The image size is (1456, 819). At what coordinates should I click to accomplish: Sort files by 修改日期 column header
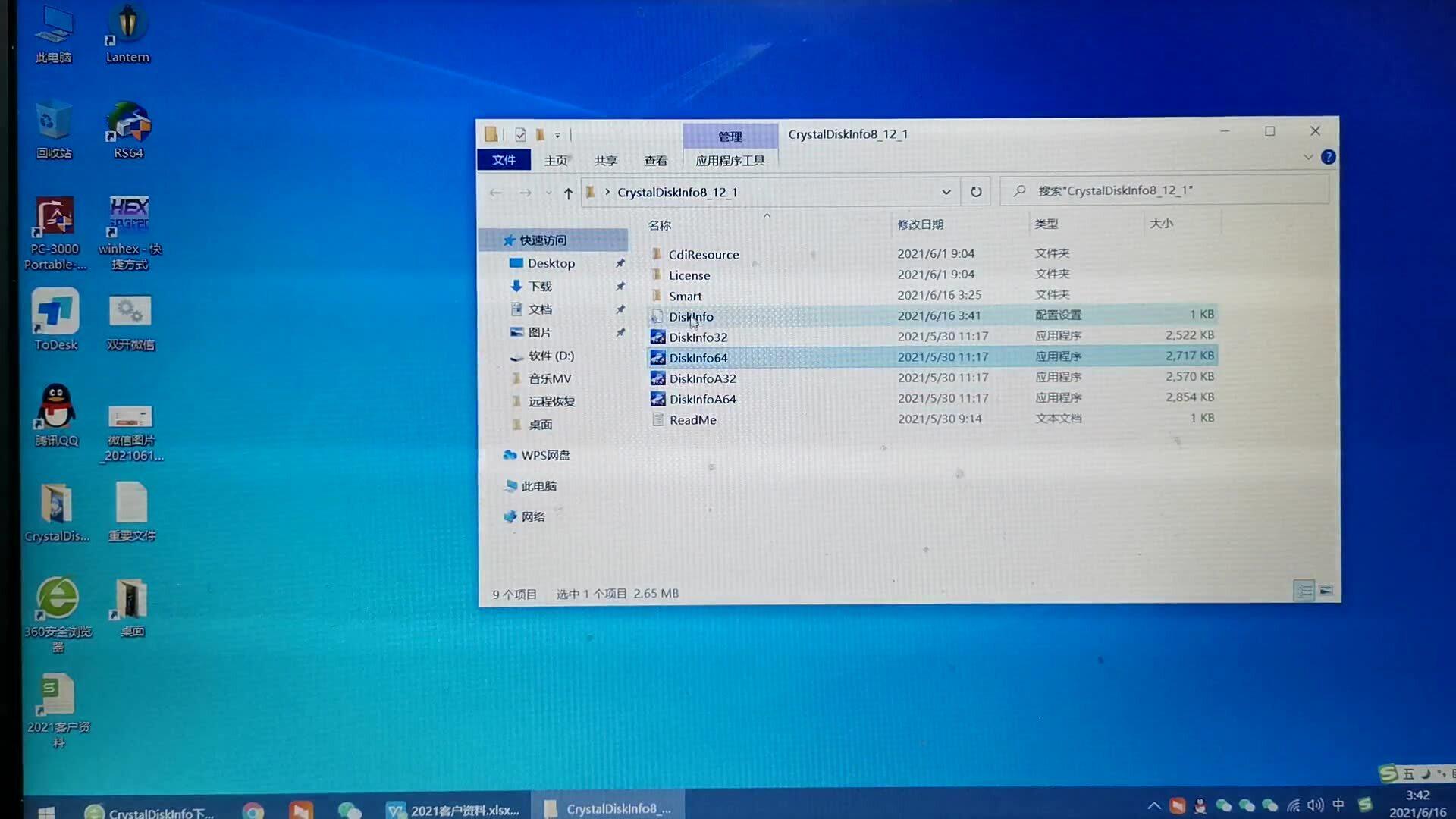click(920, 224)
